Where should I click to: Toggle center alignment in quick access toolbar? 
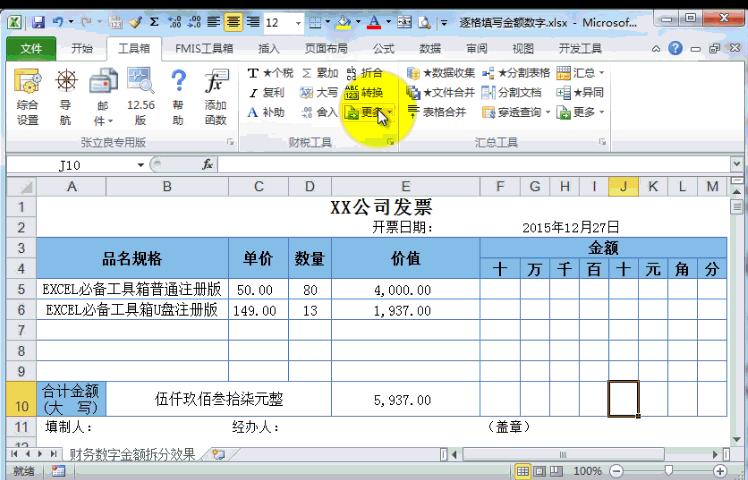point(233,22)
